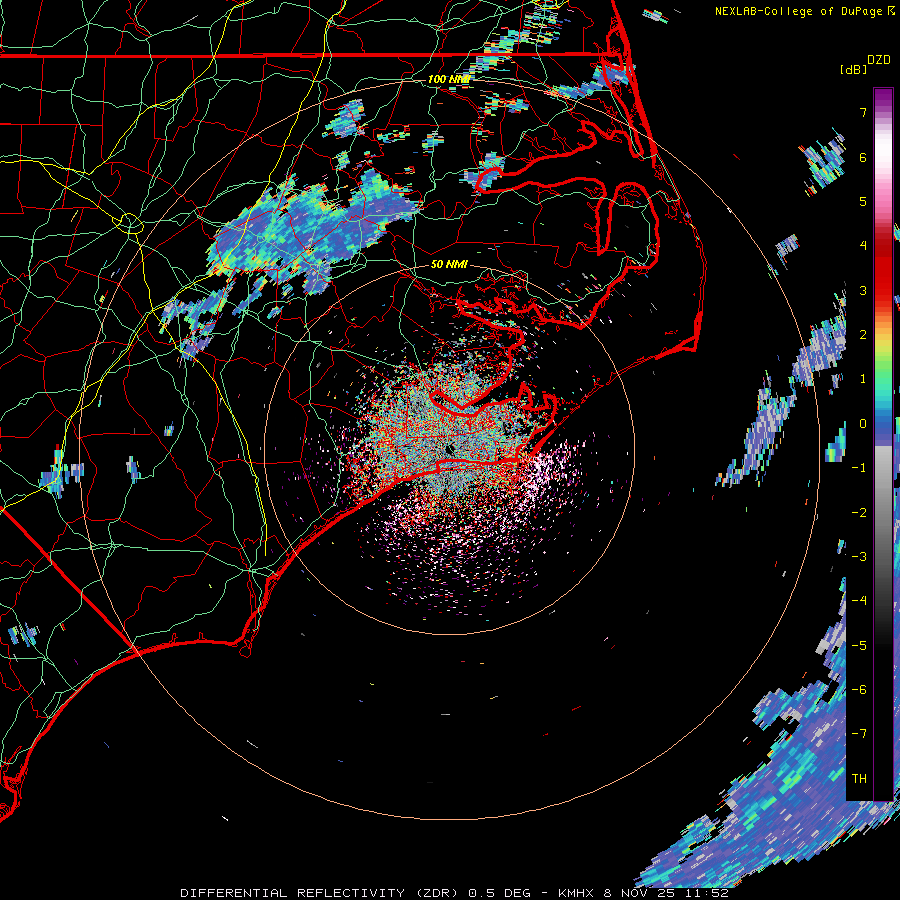Click the [dB] units label
The height and width of the screenshot is (900, 900).
click(853, 69)
